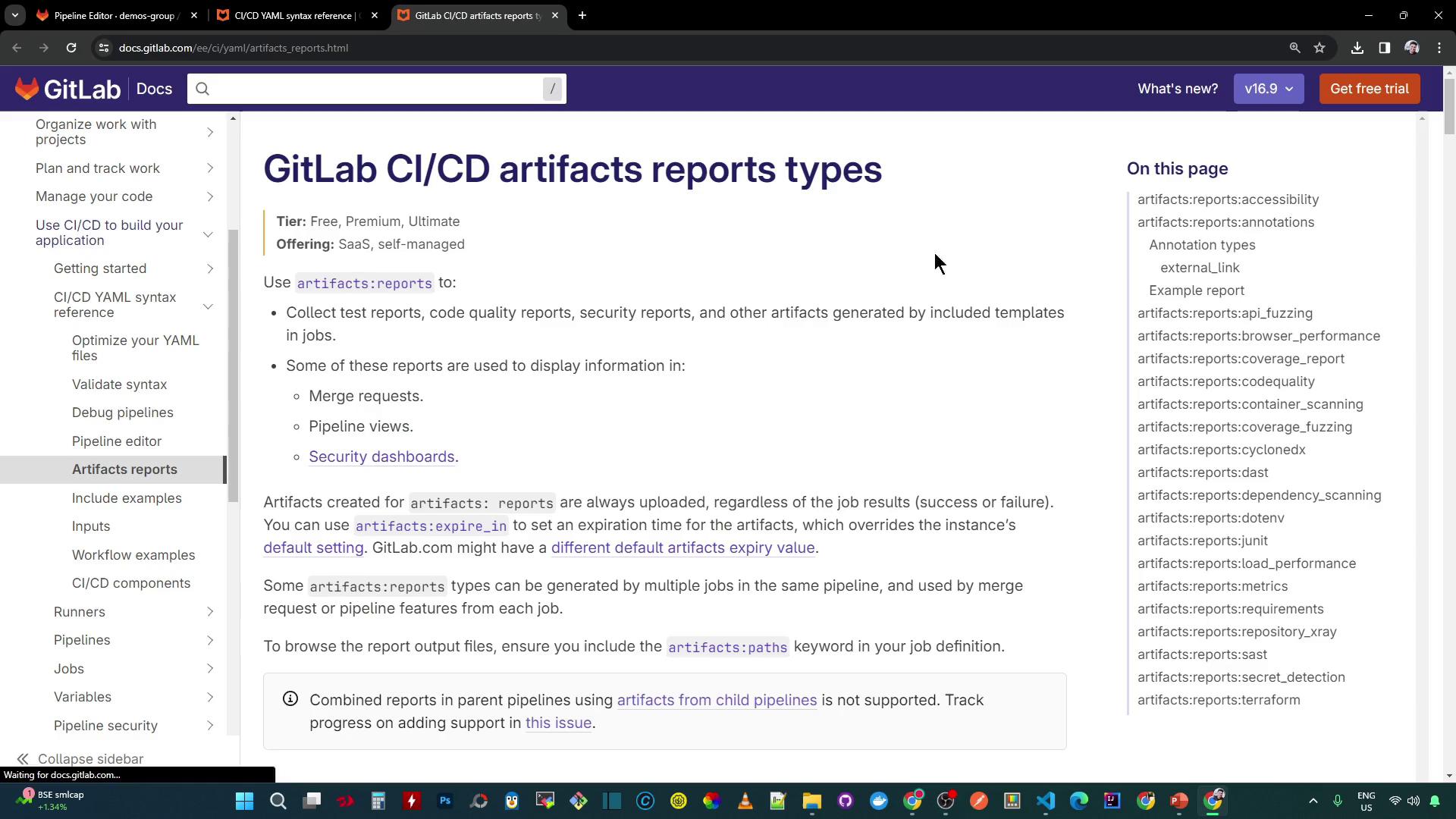Expand the Pipeline security section
Screen dimensions: 1456x819
click(210, 726)
